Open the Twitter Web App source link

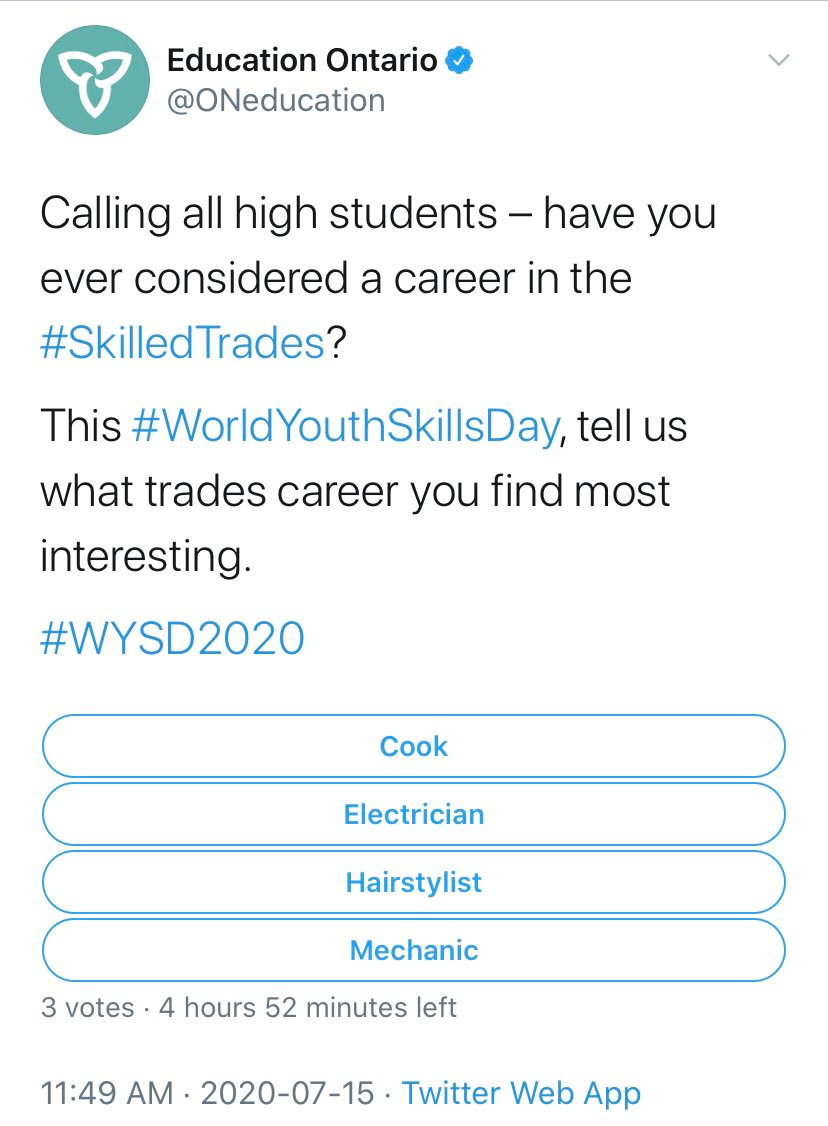click(x=521, y=1092)
